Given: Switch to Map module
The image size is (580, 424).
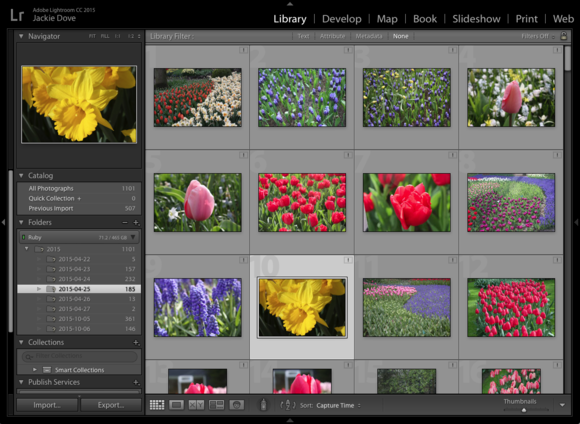Looking at the screenshot, I should [387, 19].
